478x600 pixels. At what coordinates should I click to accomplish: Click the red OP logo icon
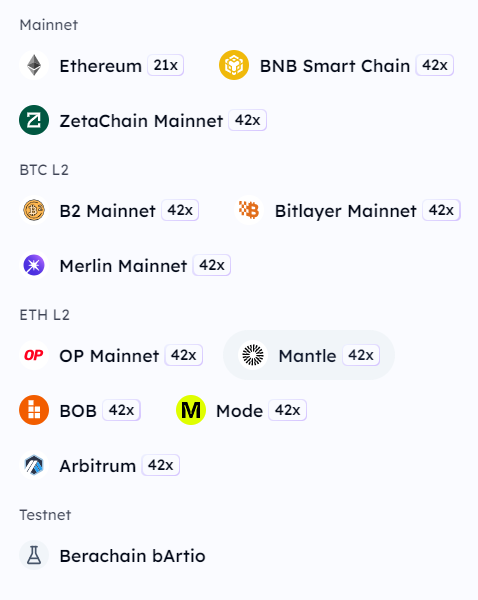click(x=34, y=355)
